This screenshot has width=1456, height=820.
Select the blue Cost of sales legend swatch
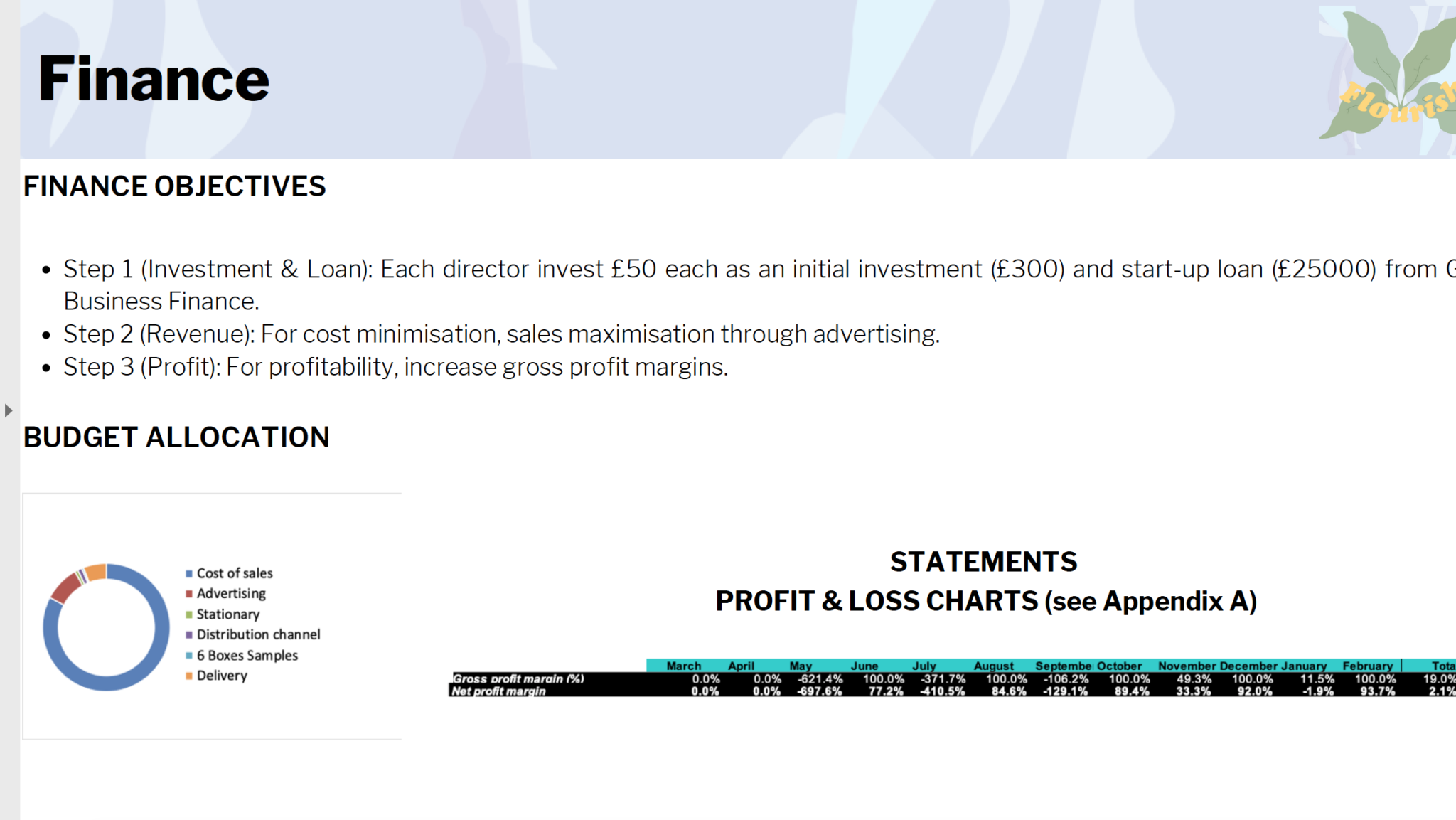coord(189,573)
